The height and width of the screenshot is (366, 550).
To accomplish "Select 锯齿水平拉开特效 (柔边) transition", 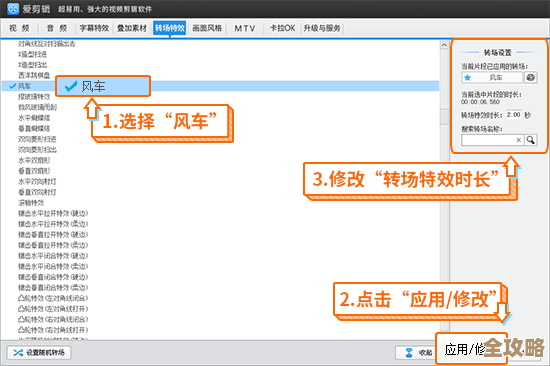I will pos(53,224).
